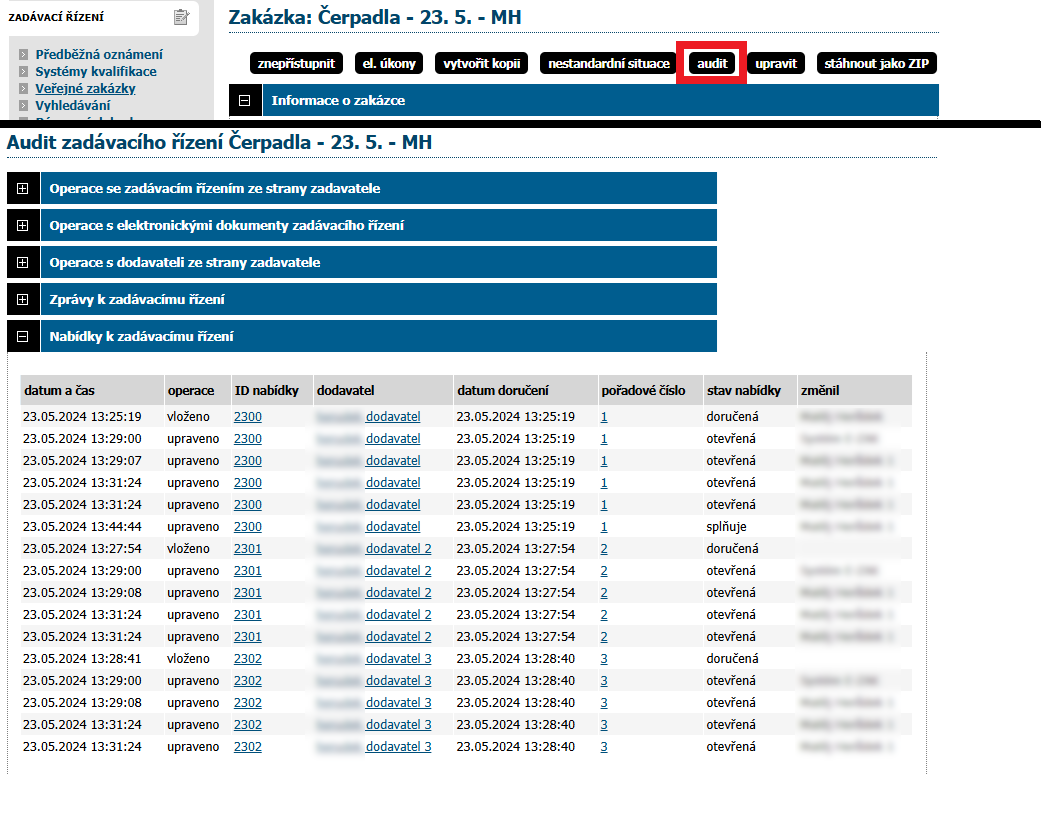Viewport: 1041px width, 813px height.
Task: Download the tender via stáhnout jako ZIP
Action: [x=876, y=64]
